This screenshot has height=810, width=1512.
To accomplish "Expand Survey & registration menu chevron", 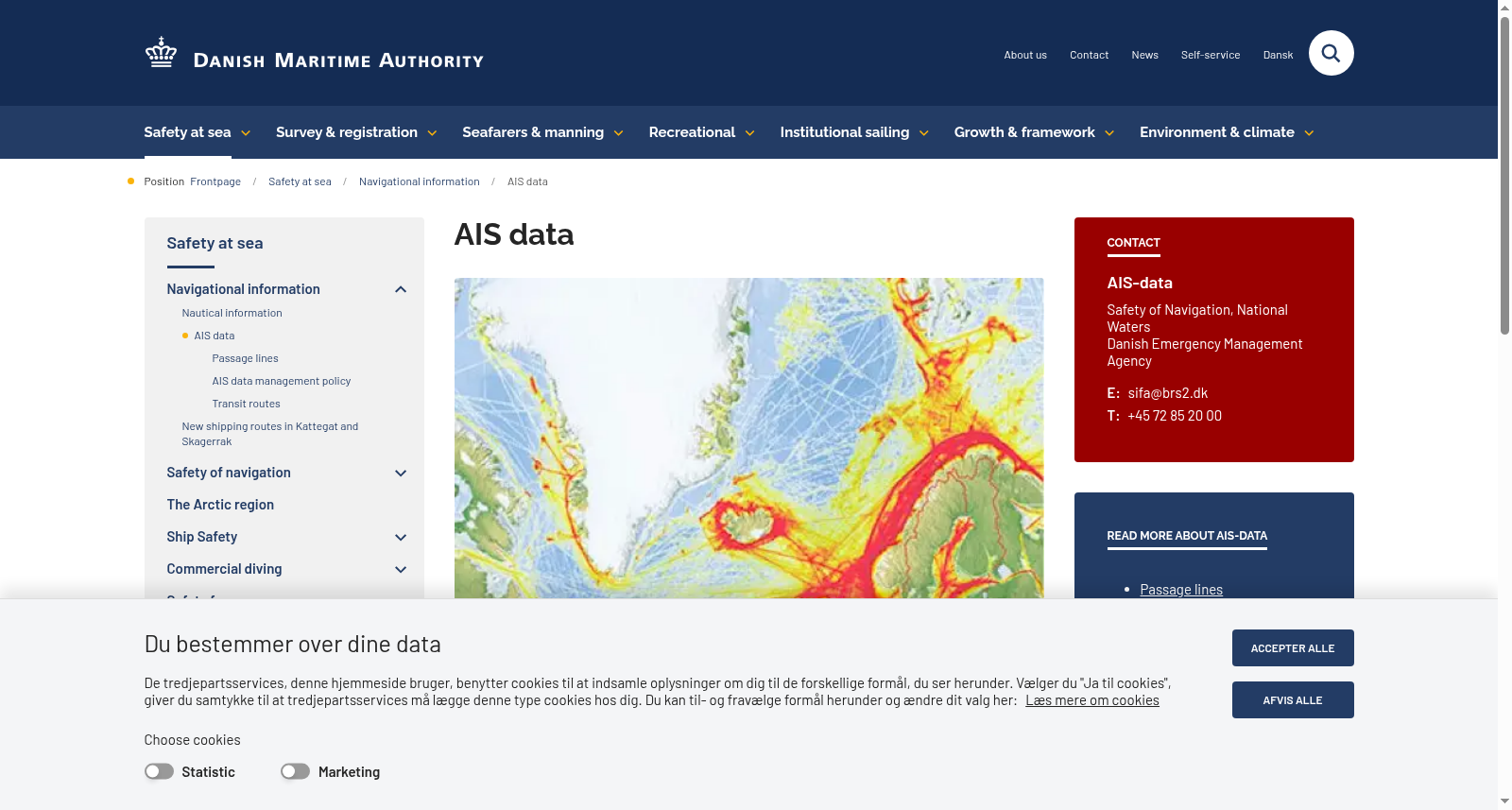I will tap(432, 133).
